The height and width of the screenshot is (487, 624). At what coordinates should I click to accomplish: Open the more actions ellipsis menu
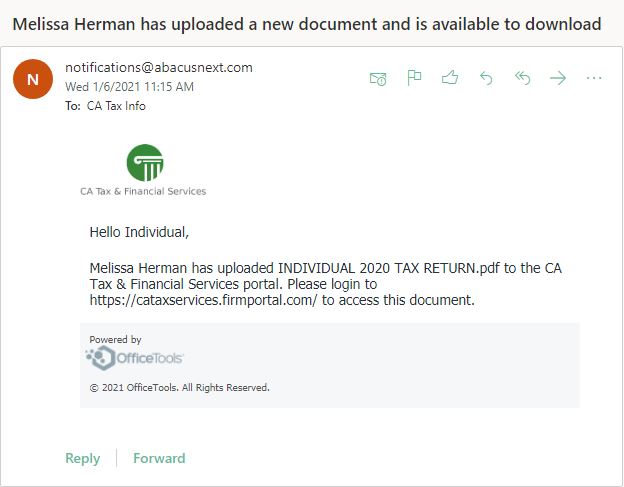pos(594,78)
